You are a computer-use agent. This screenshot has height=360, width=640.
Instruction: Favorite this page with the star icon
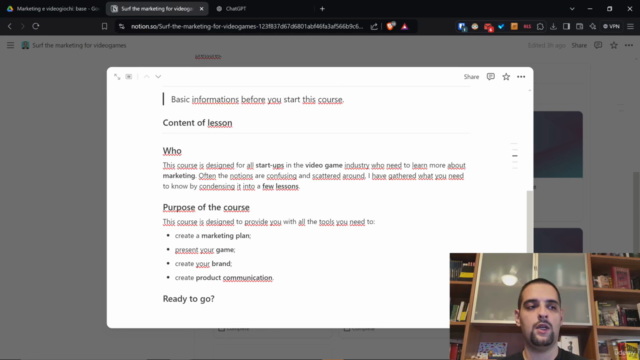pos(506,77)
